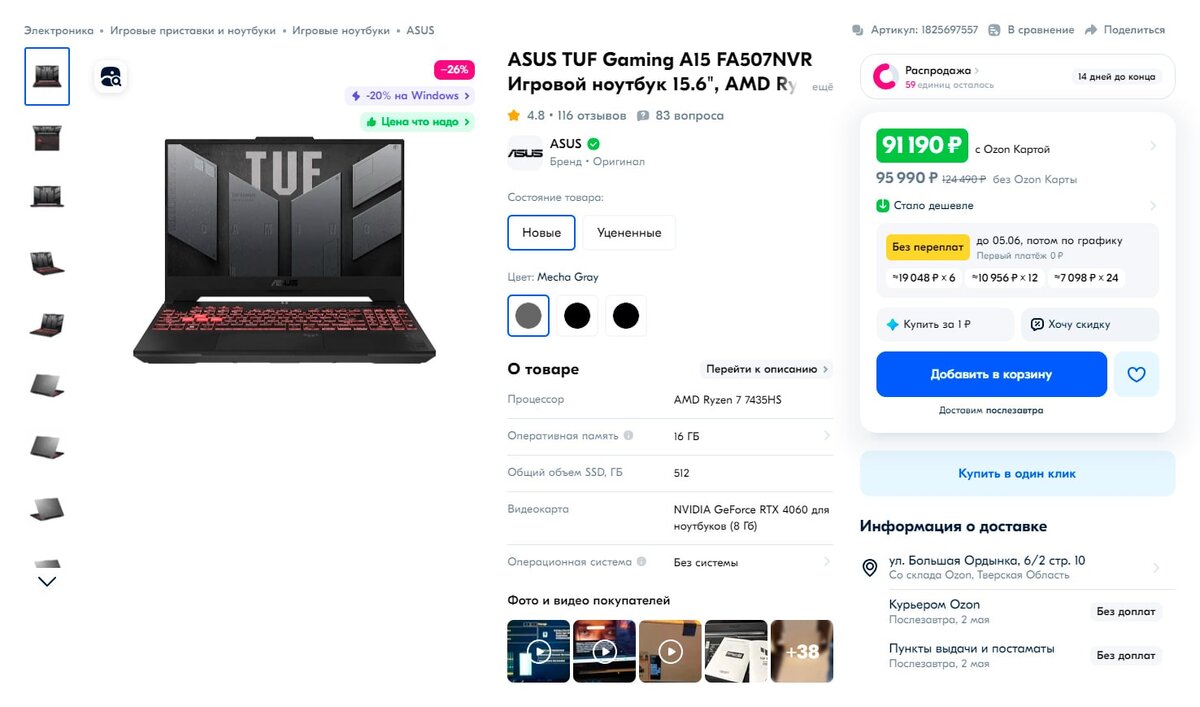Add laptop to favorites with heart icon
Screen dimensions: 1200x707
click(x=1137, y=374)
